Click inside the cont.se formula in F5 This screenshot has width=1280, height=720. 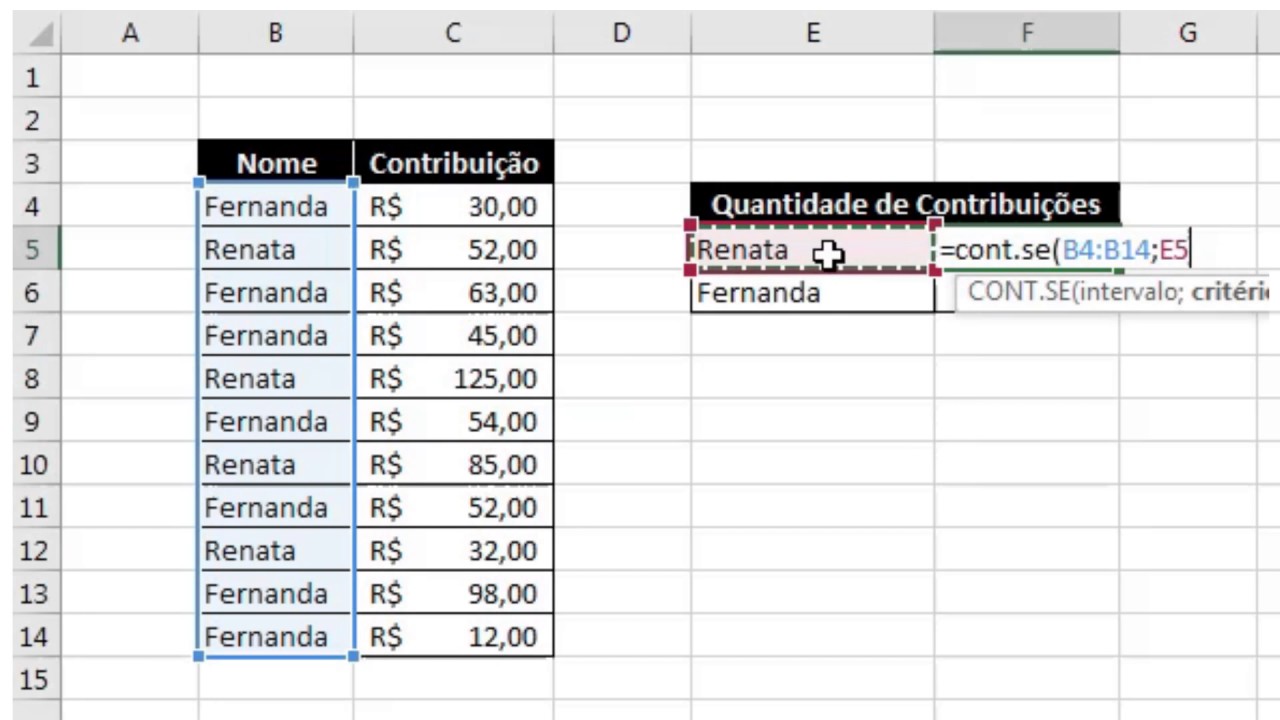point(1064,250)
